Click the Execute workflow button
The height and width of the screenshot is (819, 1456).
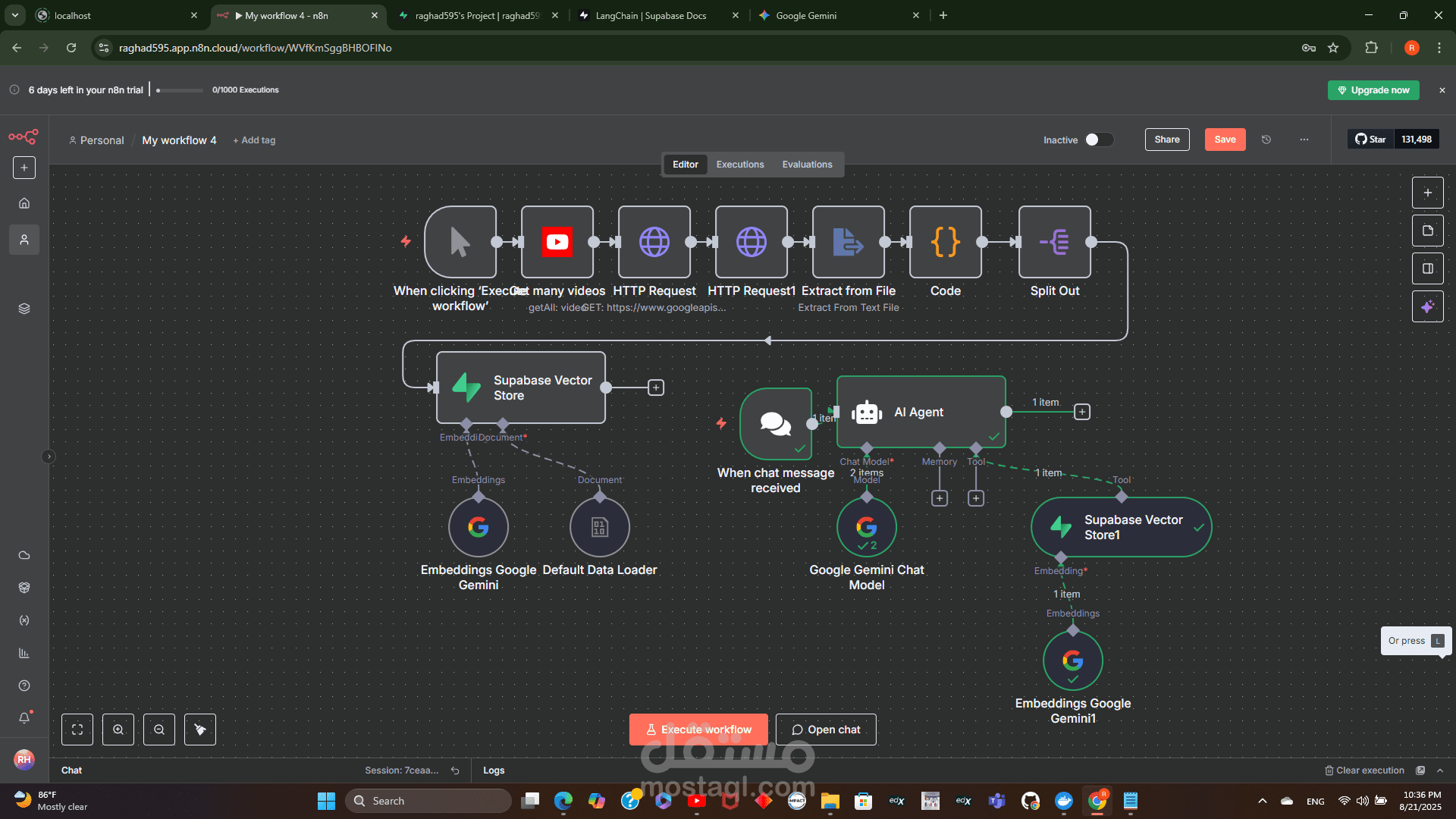coord(698,730)
